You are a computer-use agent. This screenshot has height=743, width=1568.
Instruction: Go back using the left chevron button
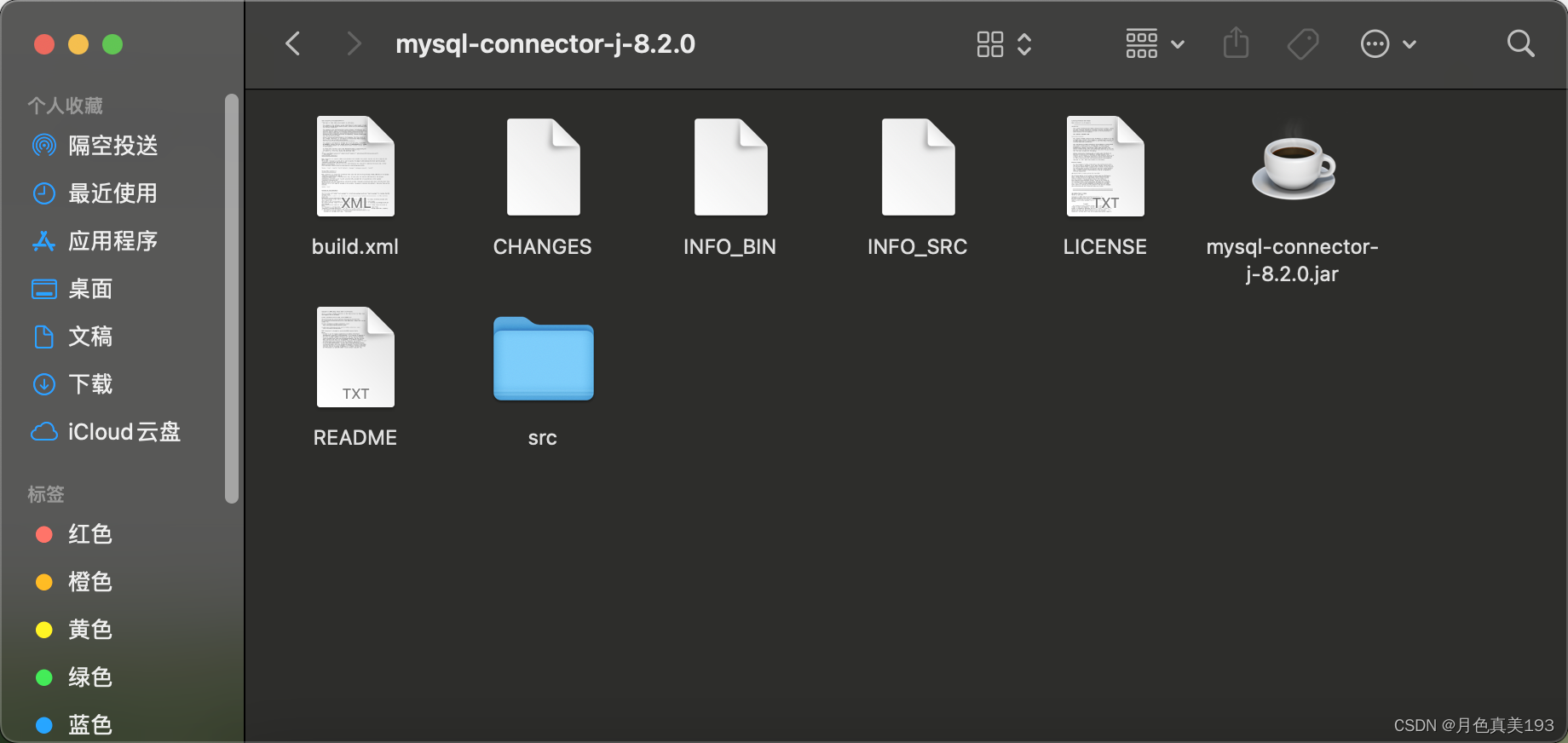tap(293, 43)
